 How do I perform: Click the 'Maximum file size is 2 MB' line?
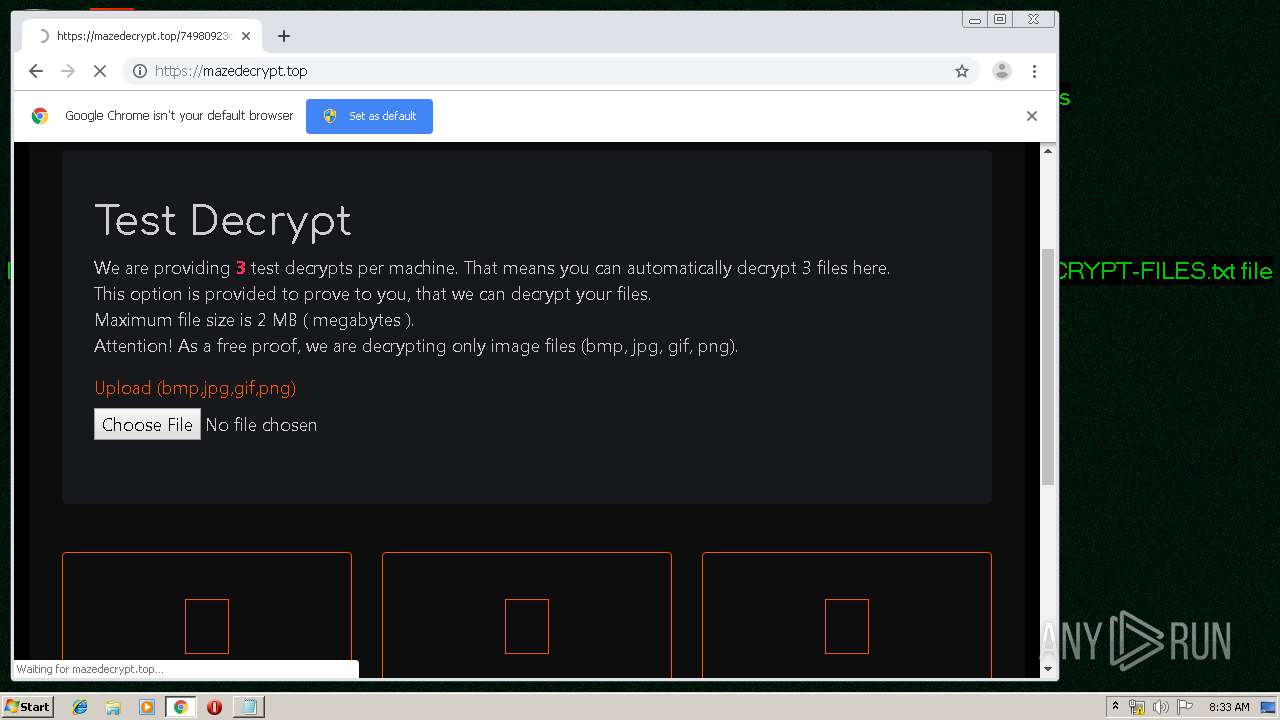[x=254, y=320]
